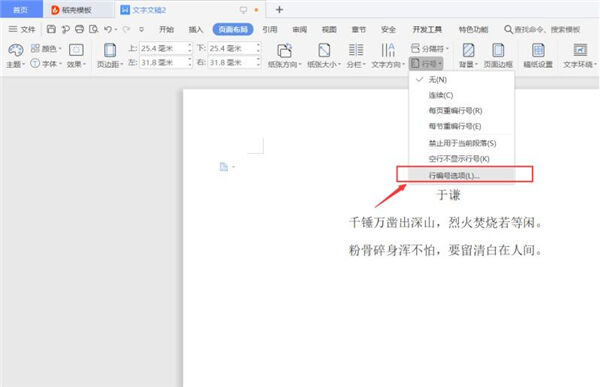This screenshot has height=387, width=600.
Task: Click the print icon in quick toolbar
Action: 79,29
